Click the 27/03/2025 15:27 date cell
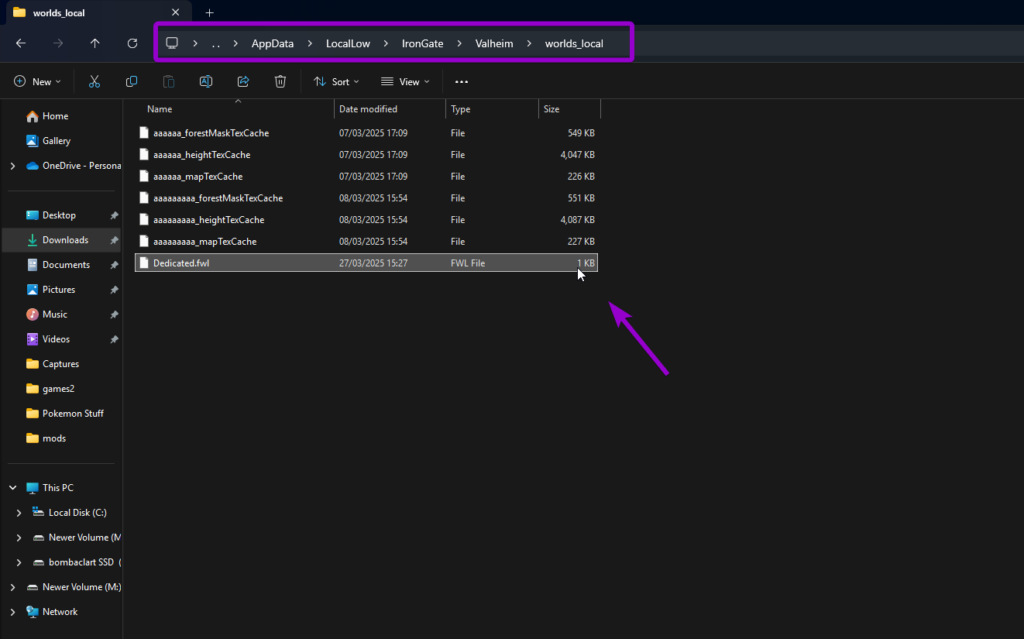The width and height of the screenshot is (1024, 639). click(x=373, y=263)
